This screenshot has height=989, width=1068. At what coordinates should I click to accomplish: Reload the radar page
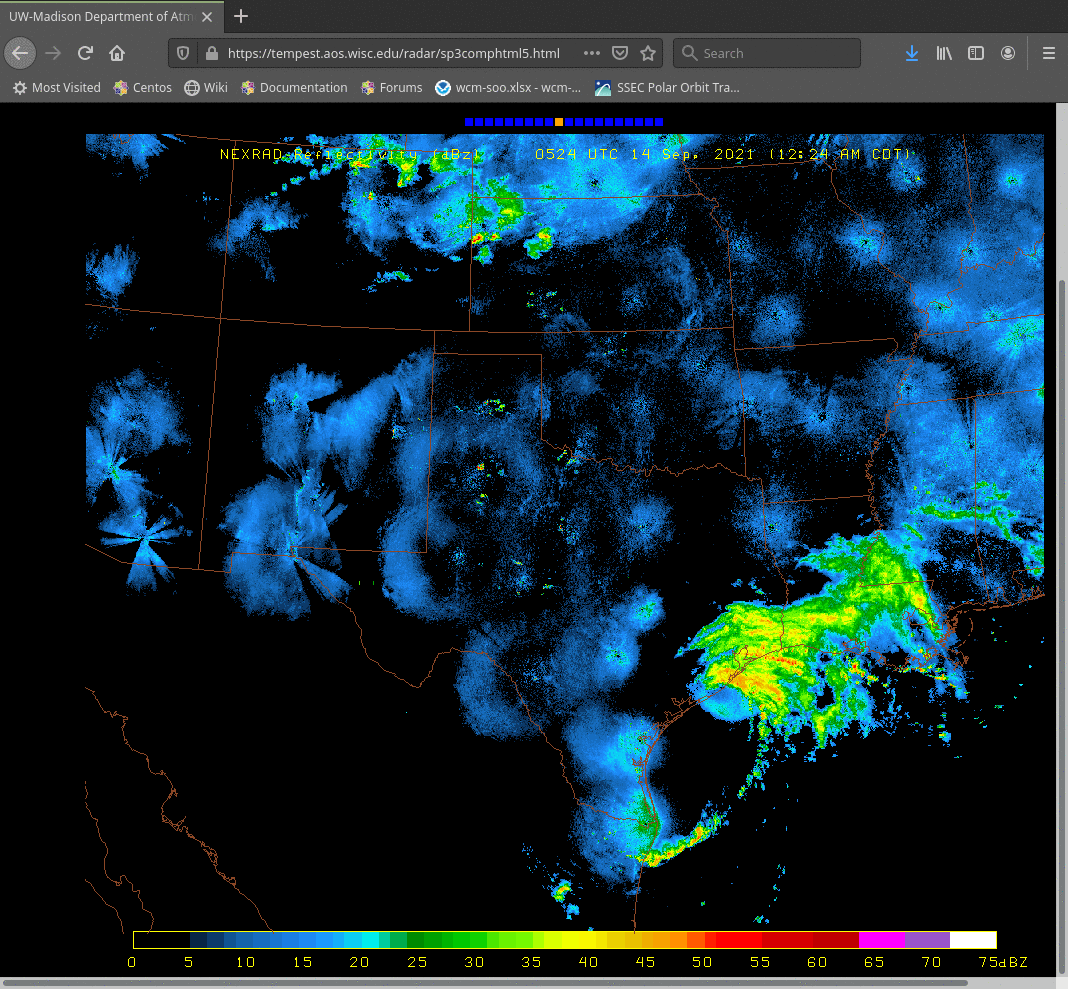click(85, 53)
